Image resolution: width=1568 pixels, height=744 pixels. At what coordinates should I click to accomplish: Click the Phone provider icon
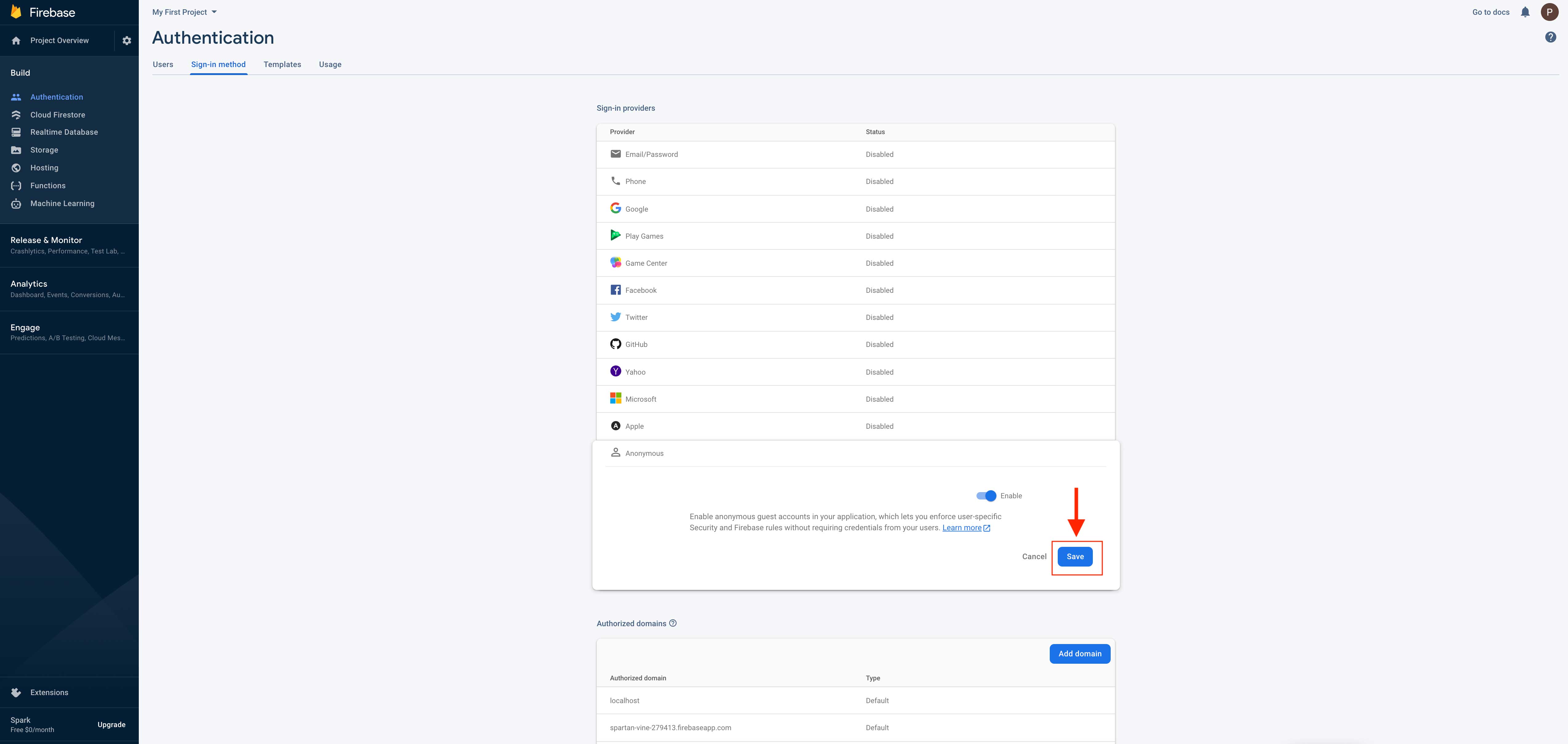(616, 181)
